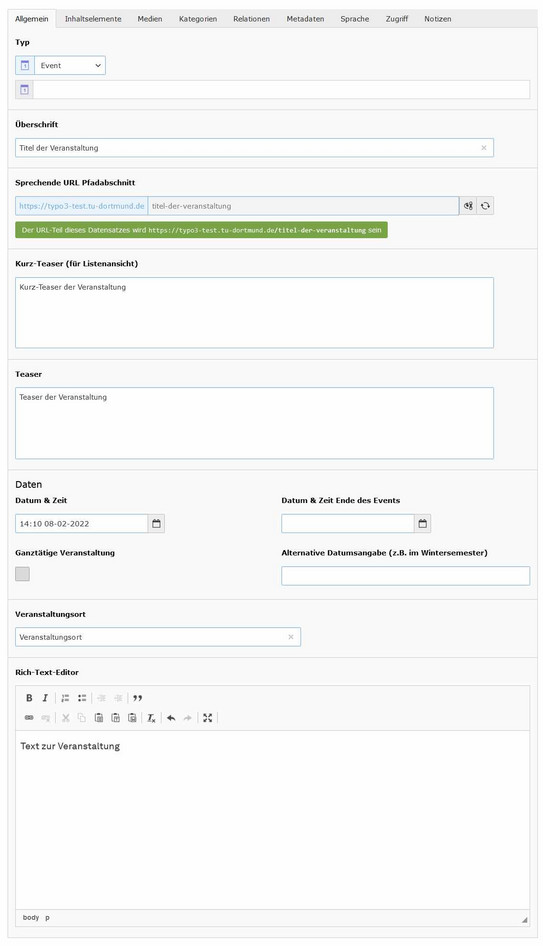Open the Relationen tab

(252, 19)
